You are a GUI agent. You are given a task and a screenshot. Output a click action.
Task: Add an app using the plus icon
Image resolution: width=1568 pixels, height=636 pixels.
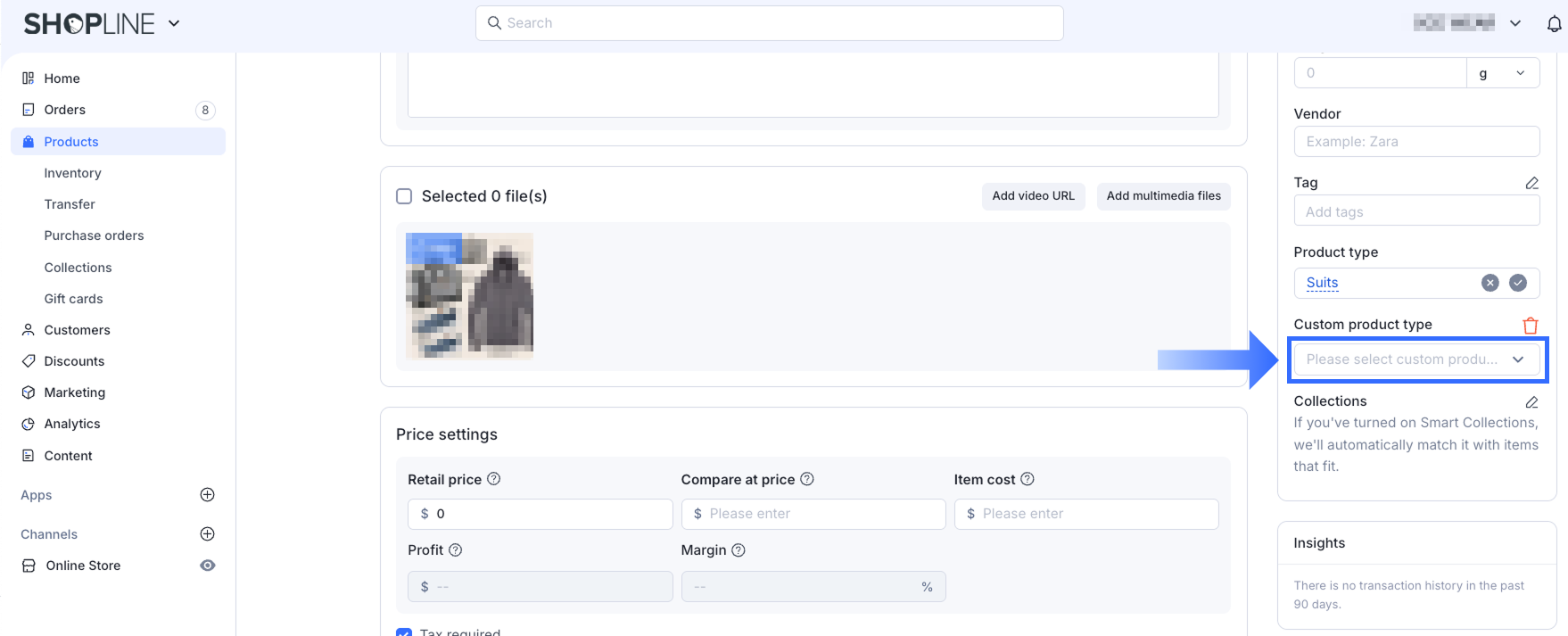pos(207,495)
